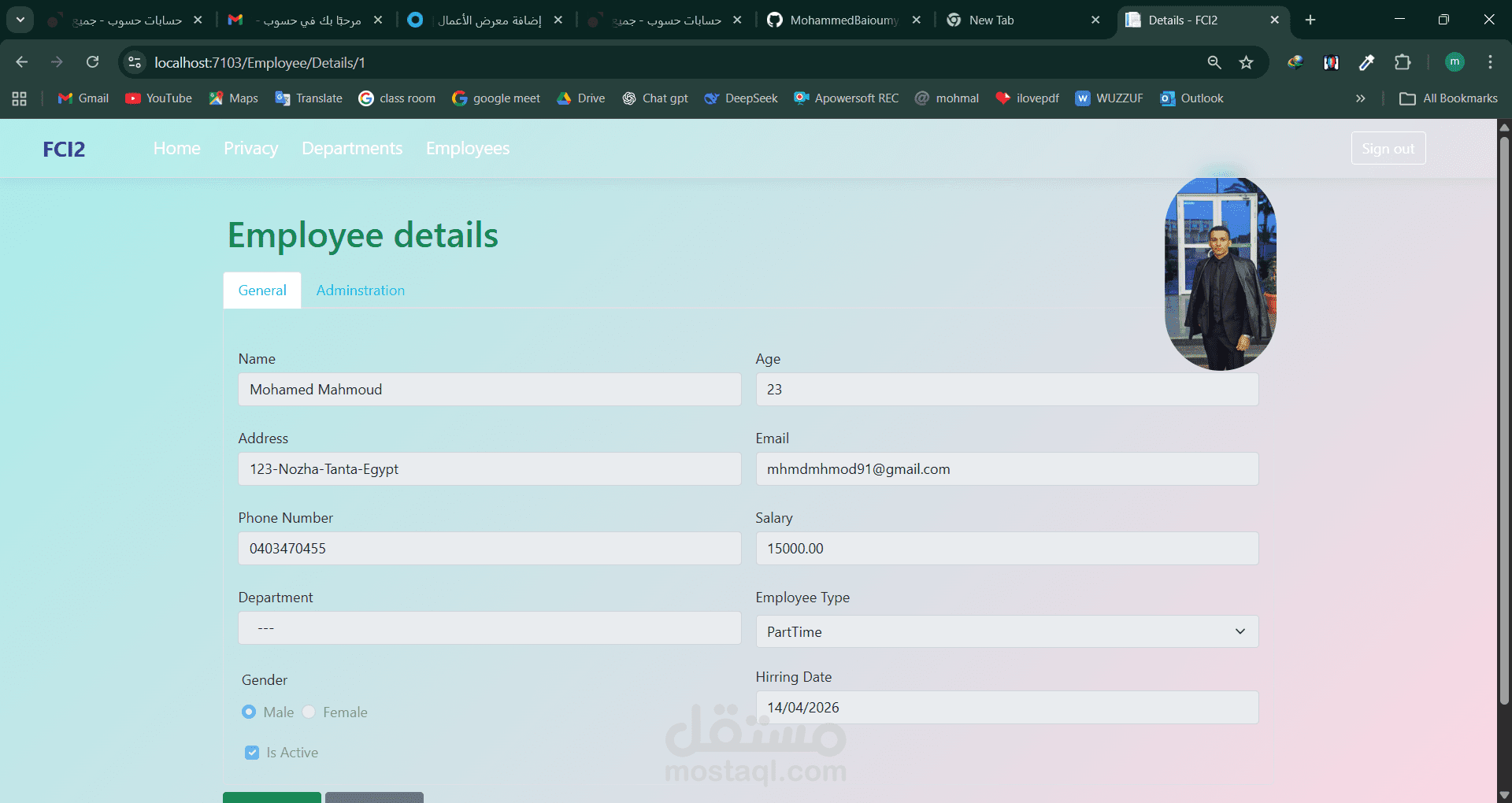Image resolution: width=1512 pixels, height=803 pixels.
Task: Go to Home in the navbar
Action: 177,148
